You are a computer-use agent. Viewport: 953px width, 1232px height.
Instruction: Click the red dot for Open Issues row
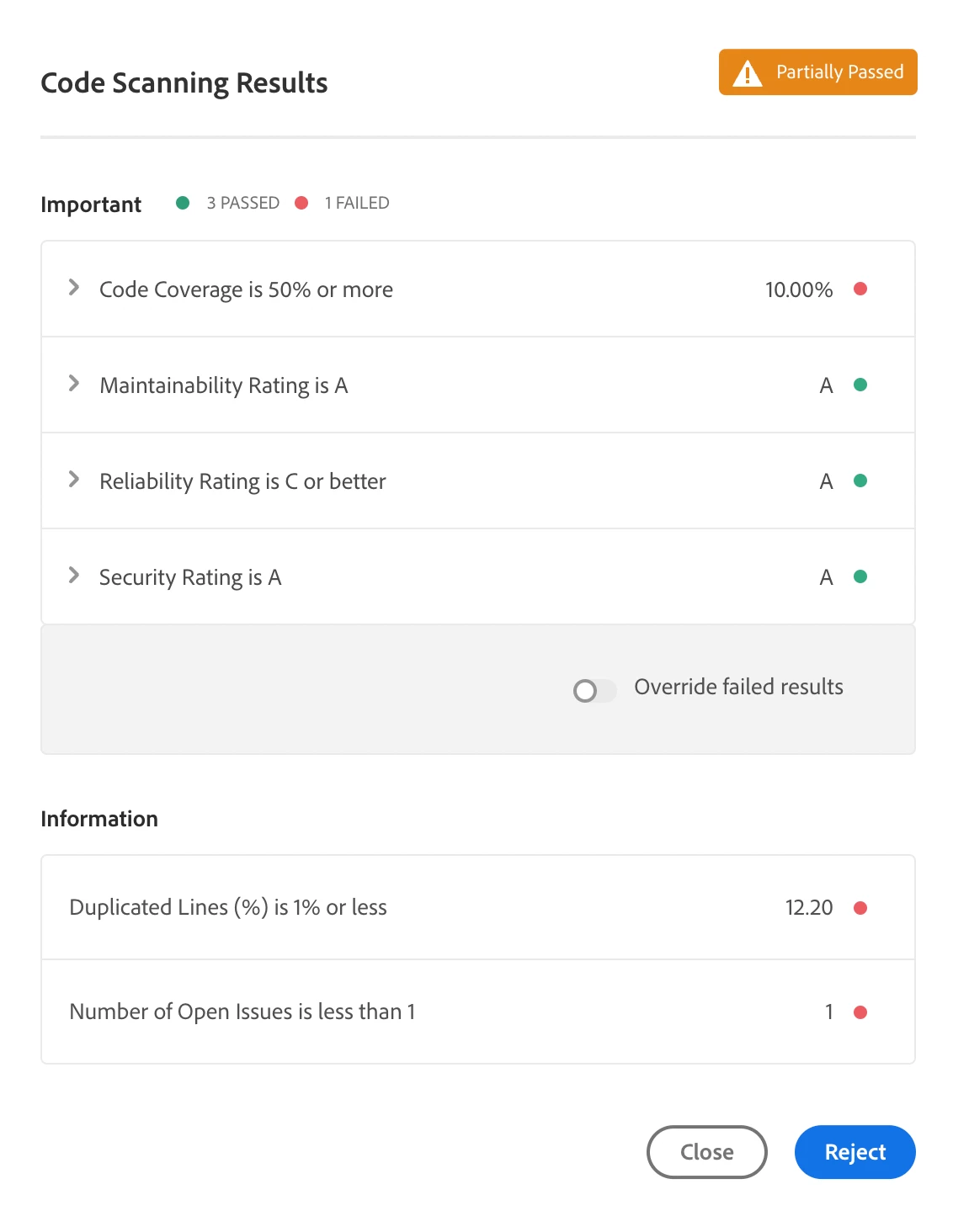(860, 1012)
